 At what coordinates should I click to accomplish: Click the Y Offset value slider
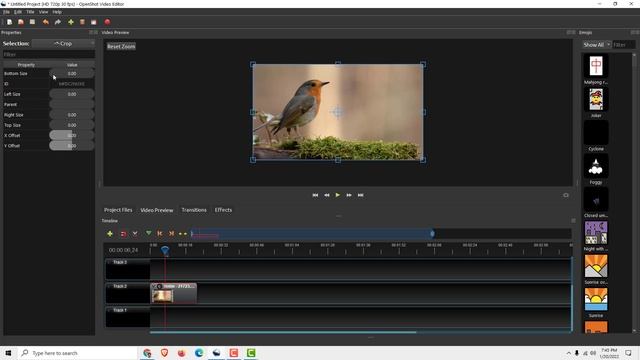tap(72, 145)
